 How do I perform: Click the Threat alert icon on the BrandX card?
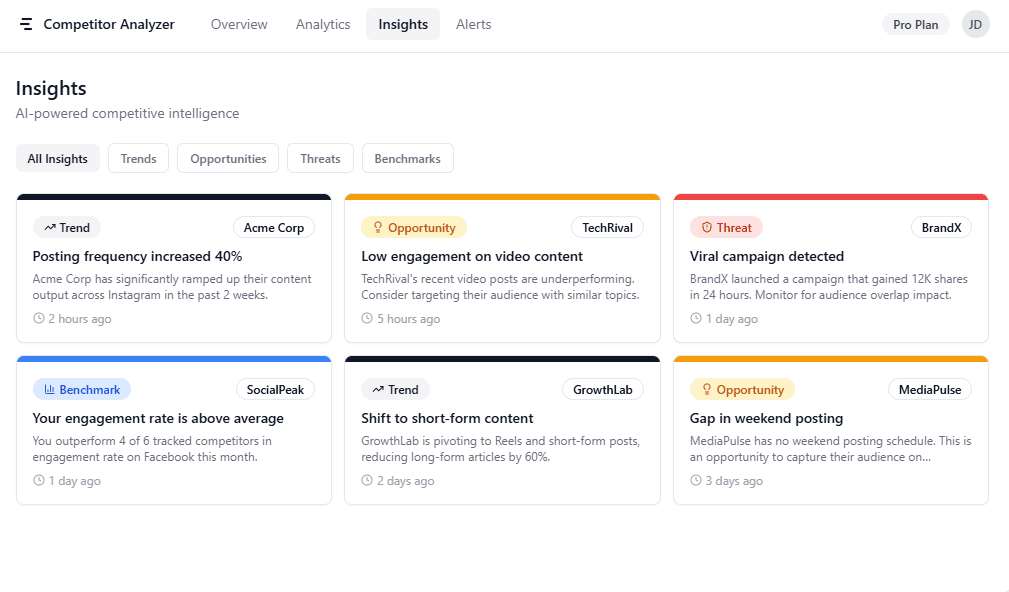706,227
